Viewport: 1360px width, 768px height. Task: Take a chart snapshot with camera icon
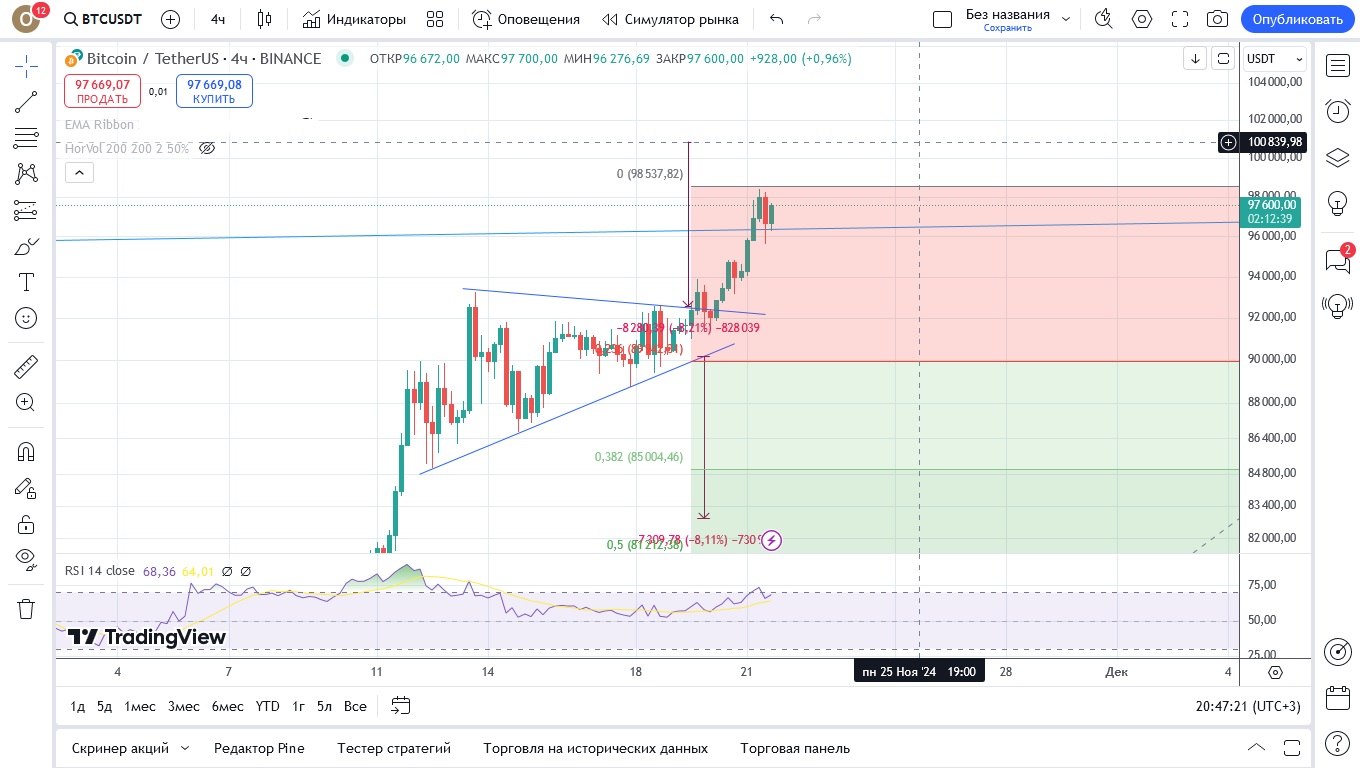point(1217,19)
